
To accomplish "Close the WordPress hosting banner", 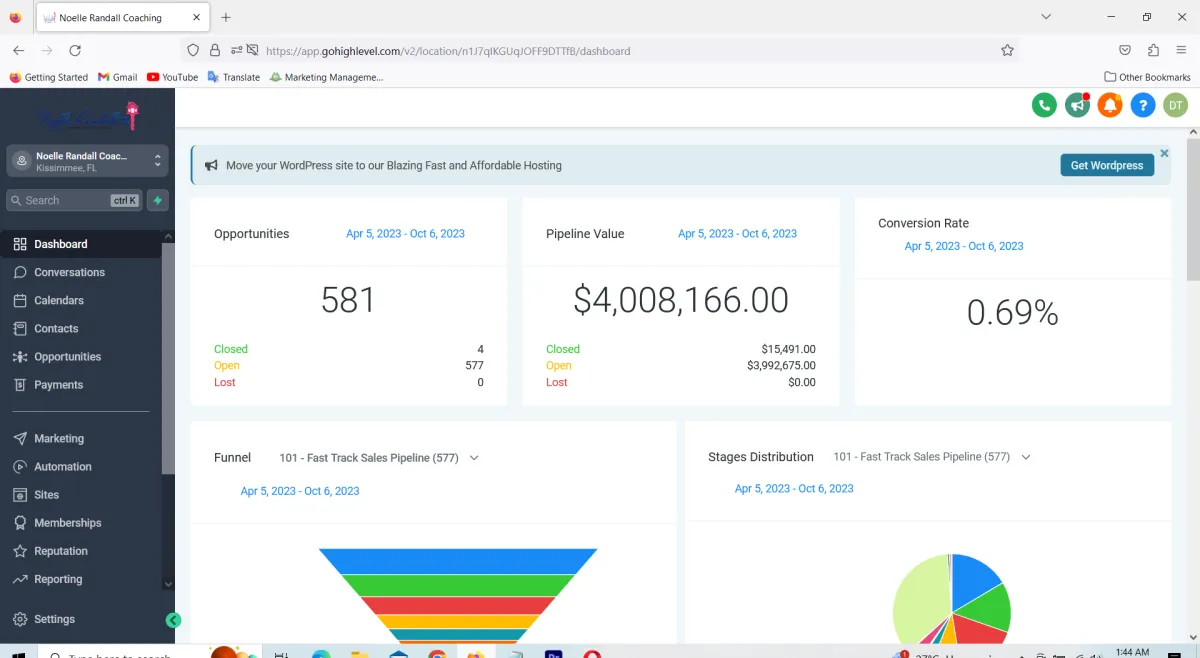I will coord(1164,153).
